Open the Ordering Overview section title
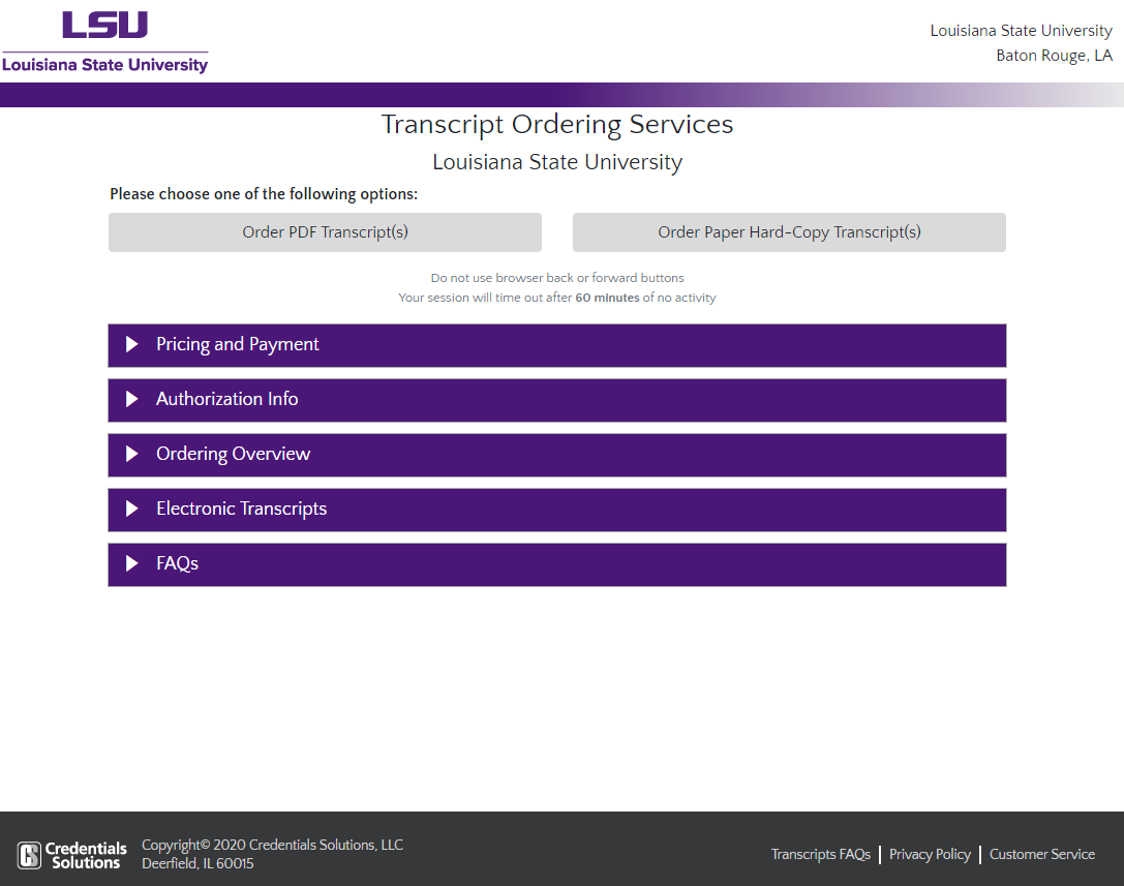Screen dimensions: 1124x886 (233, 454)
